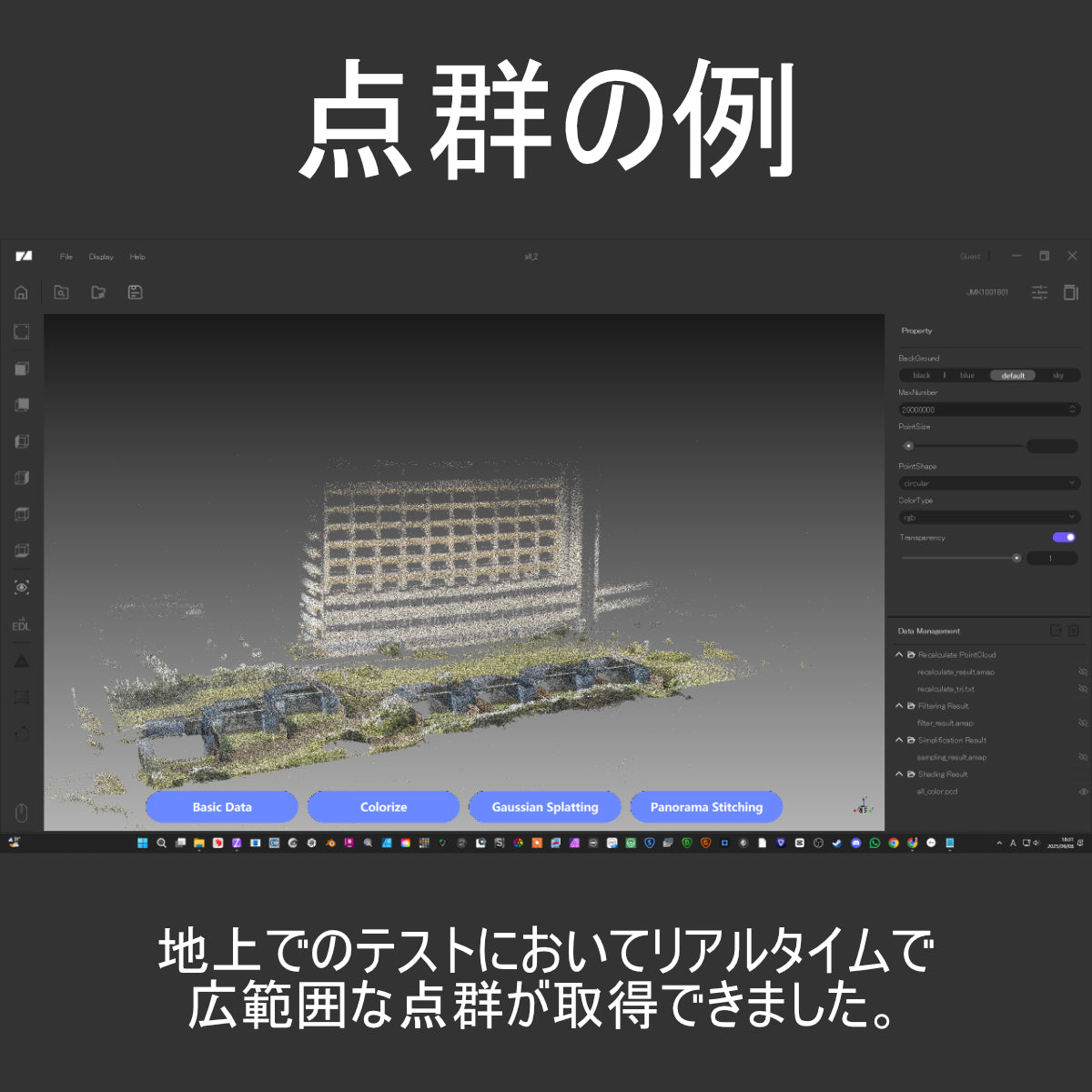
Task: Click the Home icon in the toolbar
Action: click(21, 292)
